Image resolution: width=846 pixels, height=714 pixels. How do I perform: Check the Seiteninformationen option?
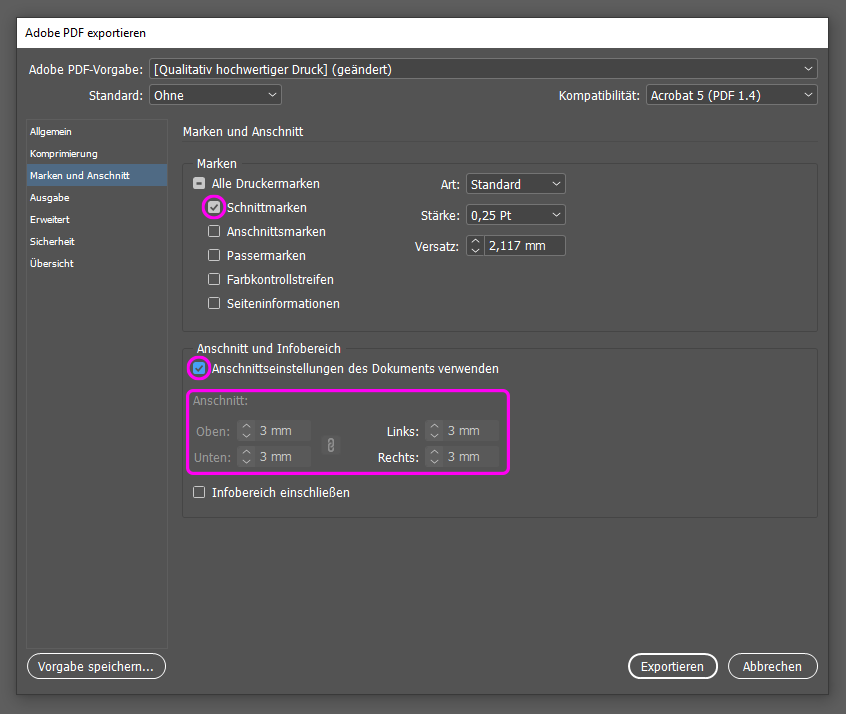tap(214, 304)
